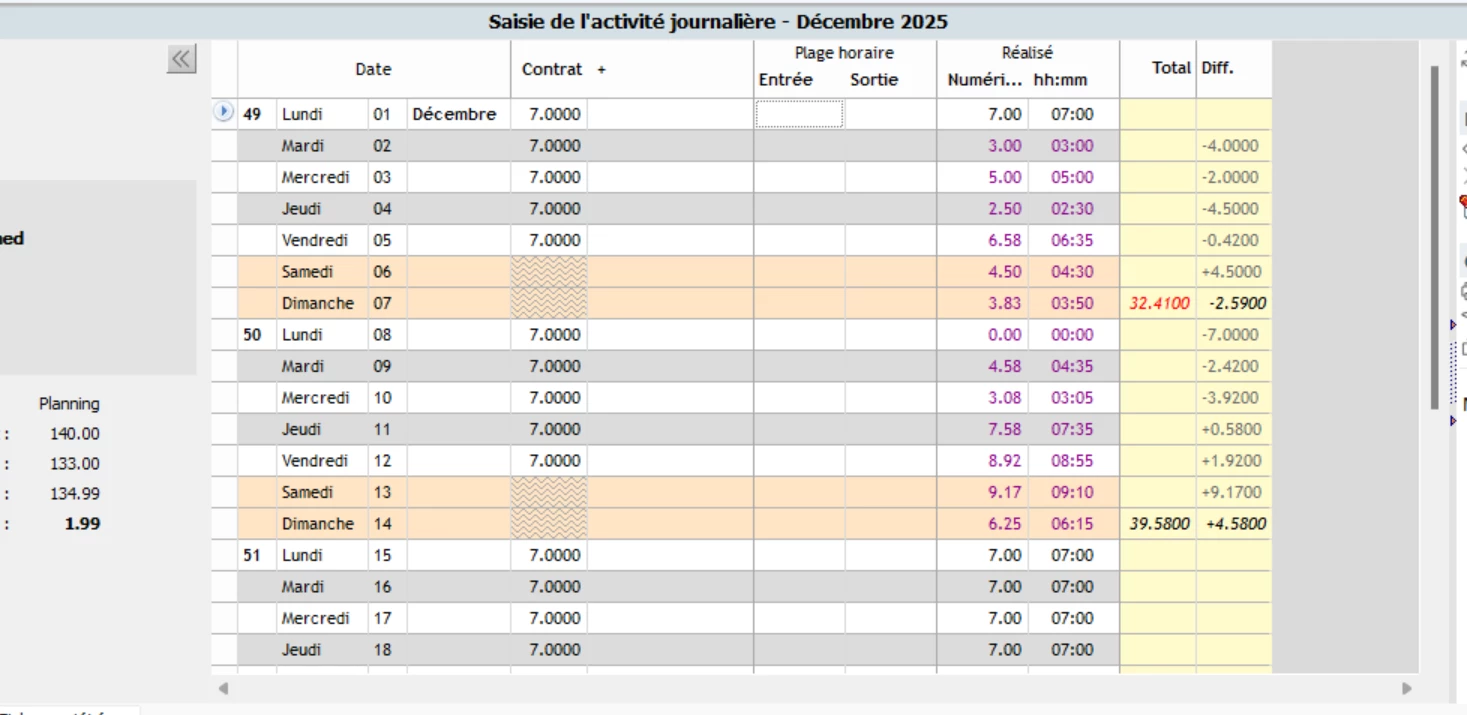Image resolution: width=1467 pixels, height=715 pixels.
Task: Click week 50 number cell
Action: (x=252, y=334)
